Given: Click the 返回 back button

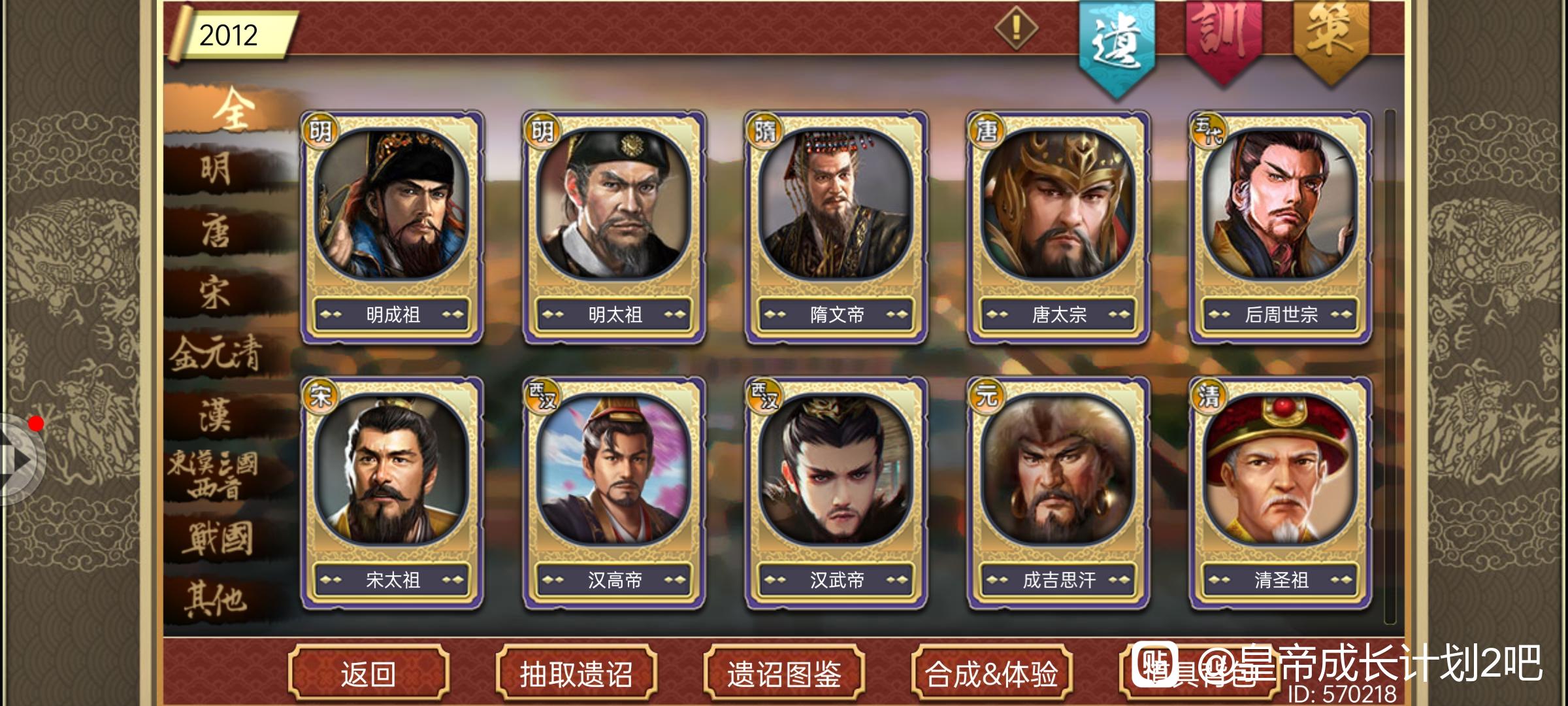Looking at the screenshot, I should tap(368, 673).
